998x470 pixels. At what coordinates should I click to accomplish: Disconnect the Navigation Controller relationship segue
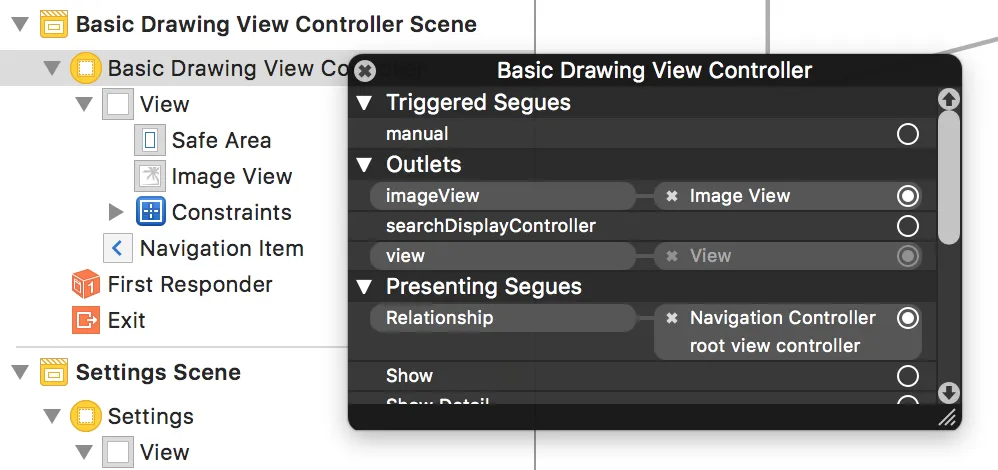[672, 318]
